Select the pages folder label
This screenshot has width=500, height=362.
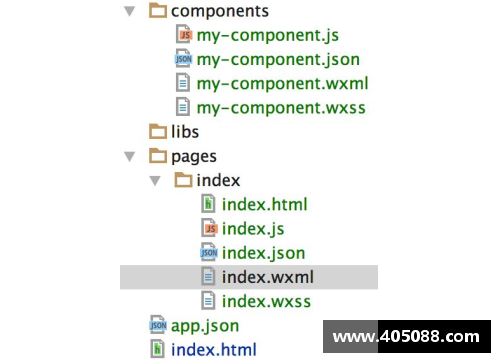194,157
